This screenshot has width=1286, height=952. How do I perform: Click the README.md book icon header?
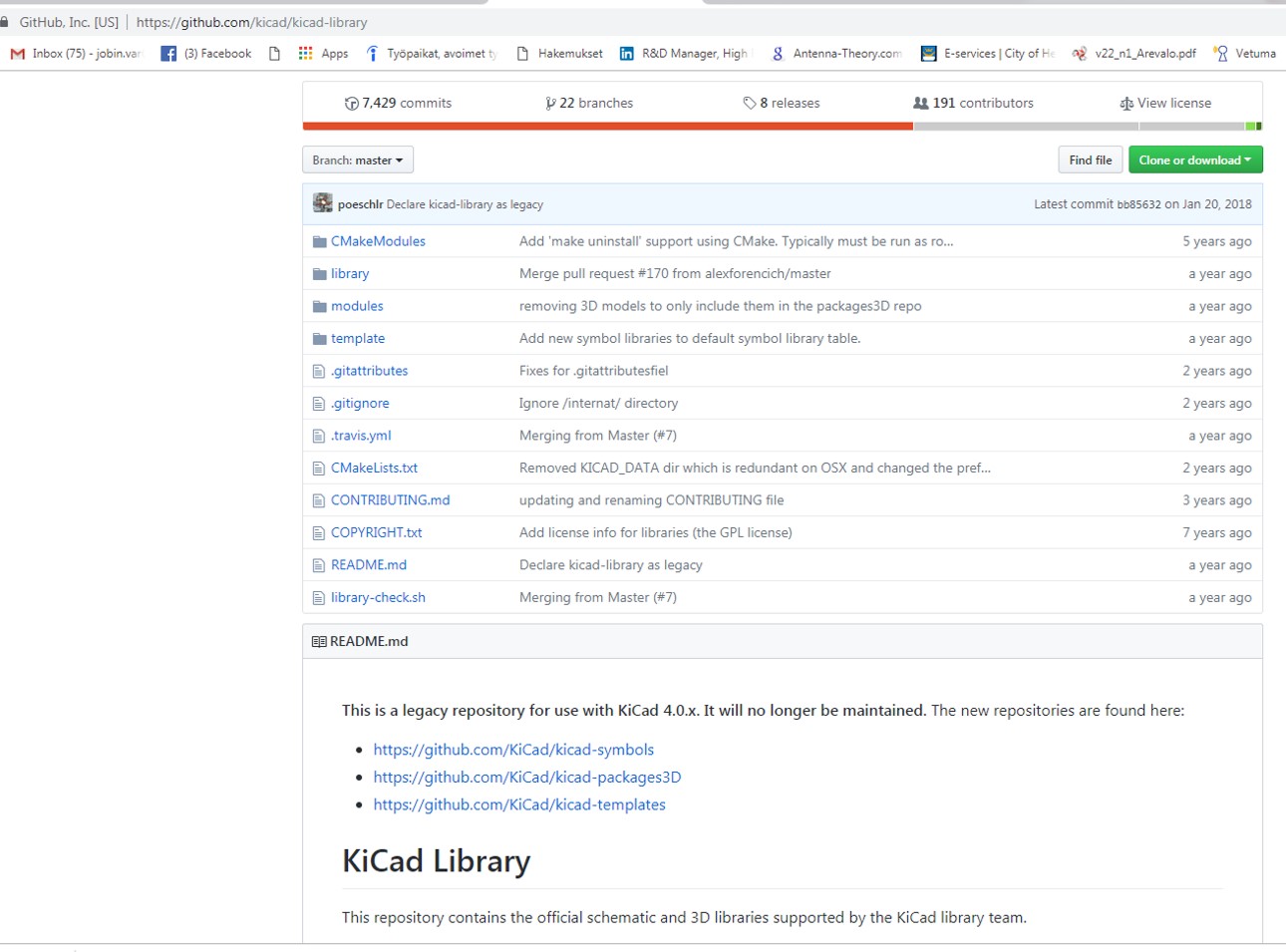click(319, 642)
